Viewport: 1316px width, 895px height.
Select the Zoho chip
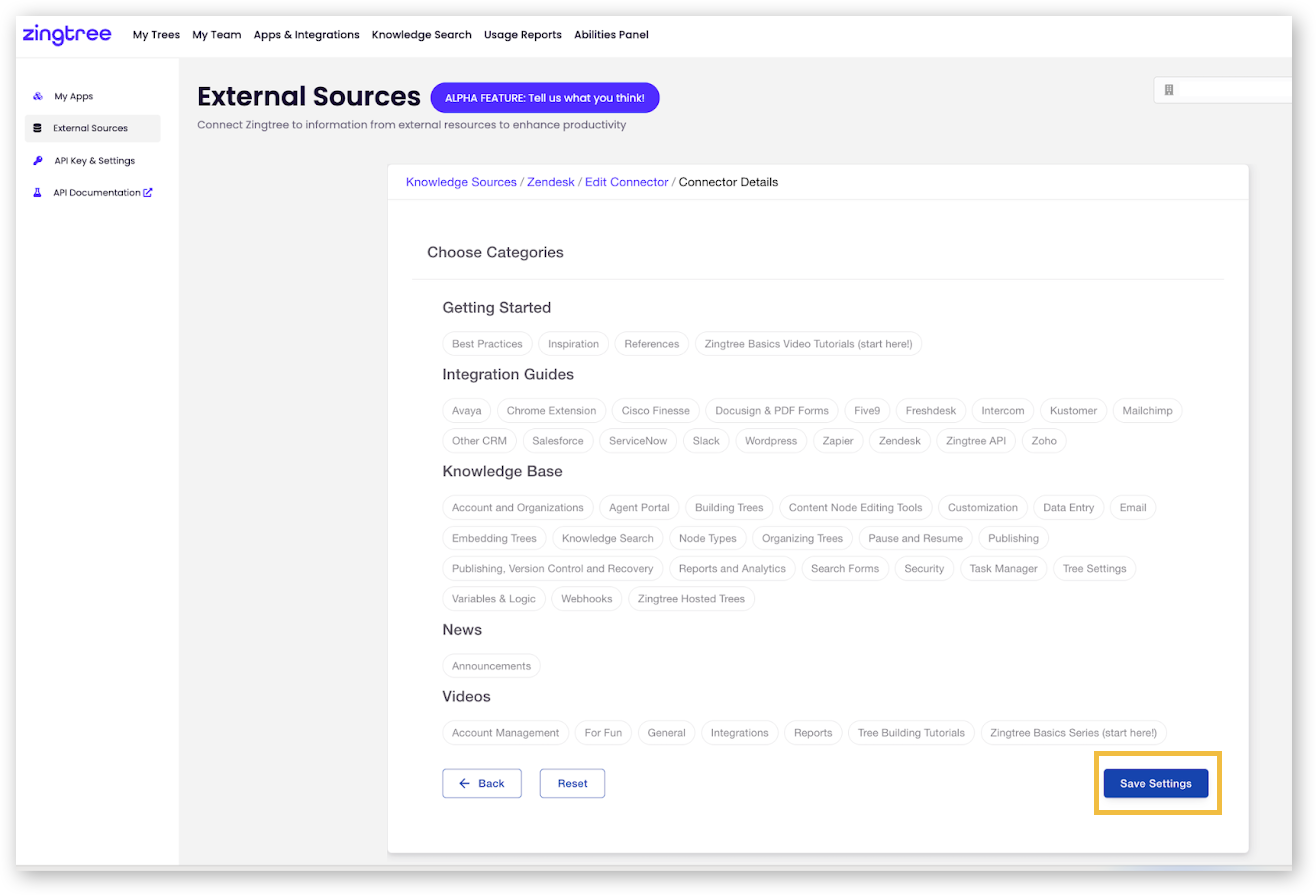[1044, 441]
